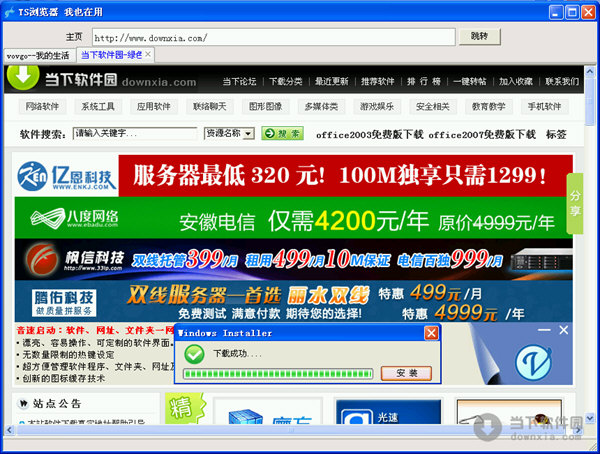Screen dimensions: 600x454
Task: Open the 排行榜 ranking link
Action: coord(424,81)
